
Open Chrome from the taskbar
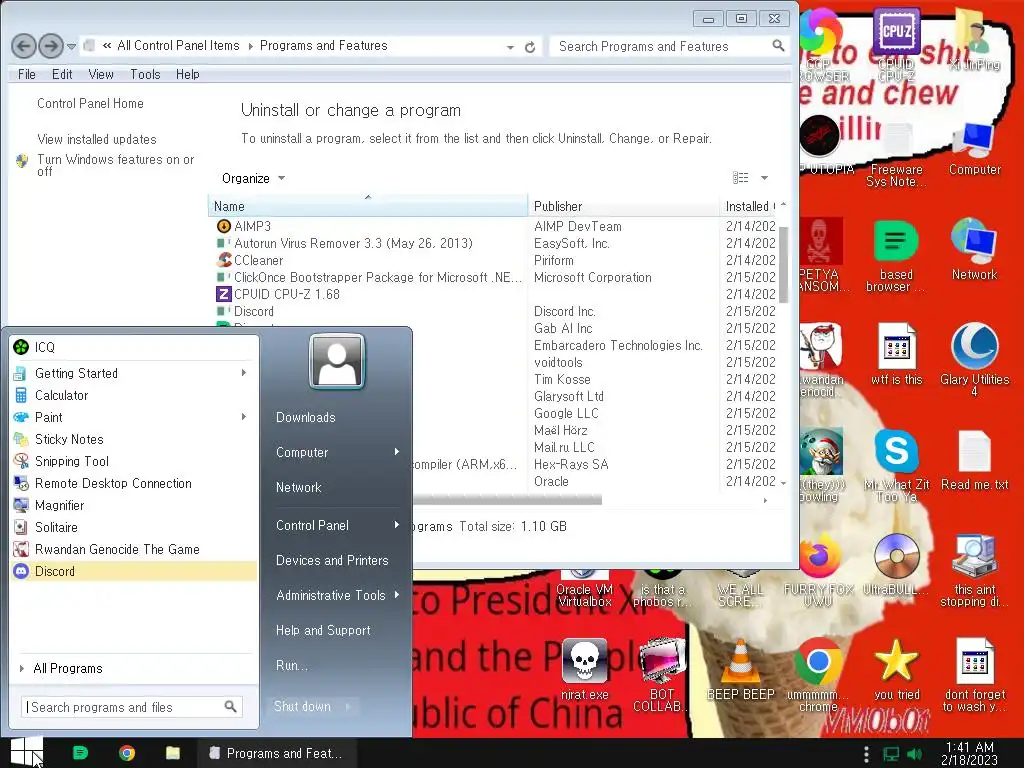(127, 753)
